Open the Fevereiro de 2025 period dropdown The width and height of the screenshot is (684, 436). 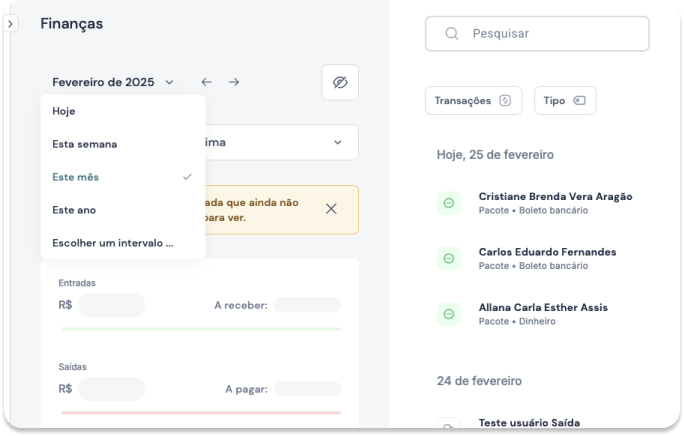pyautogui.click(x=113, y=82)
